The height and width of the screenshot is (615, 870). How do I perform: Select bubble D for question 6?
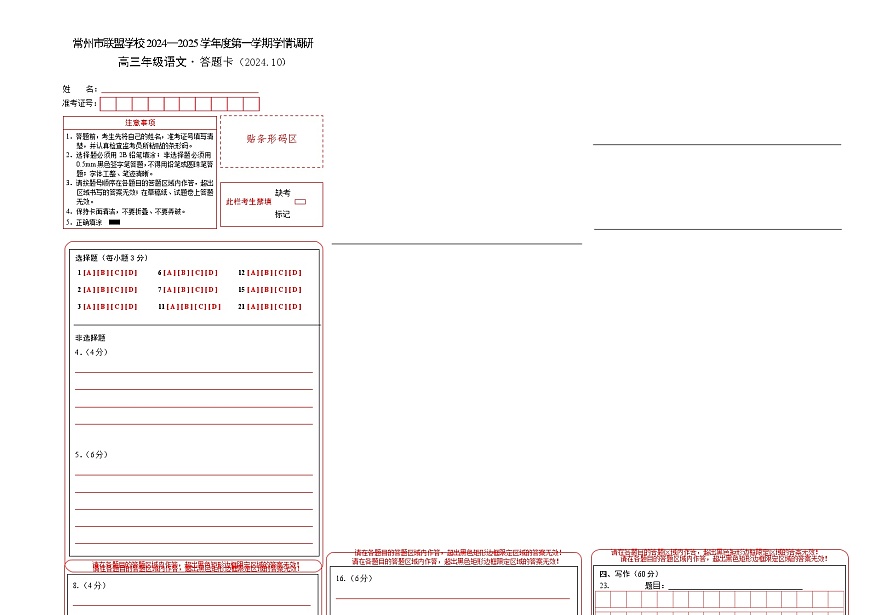tap(210, 271)
